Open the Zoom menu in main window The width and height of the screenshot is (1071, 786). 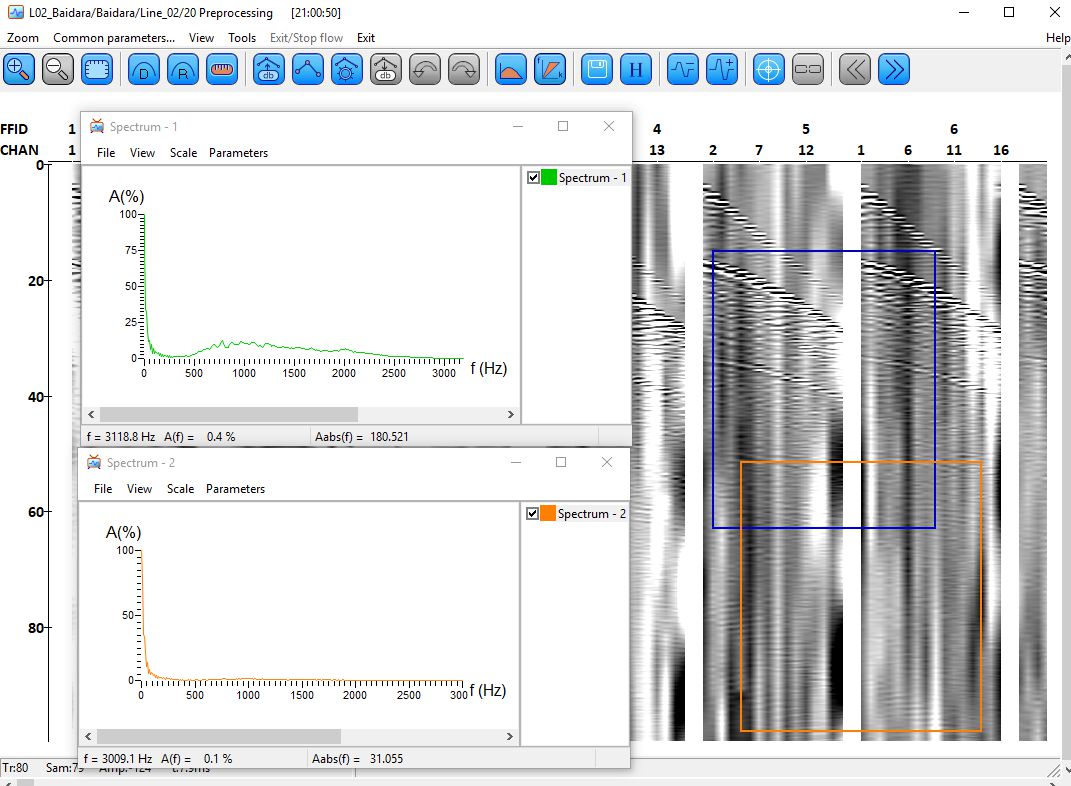coord(23,38)
